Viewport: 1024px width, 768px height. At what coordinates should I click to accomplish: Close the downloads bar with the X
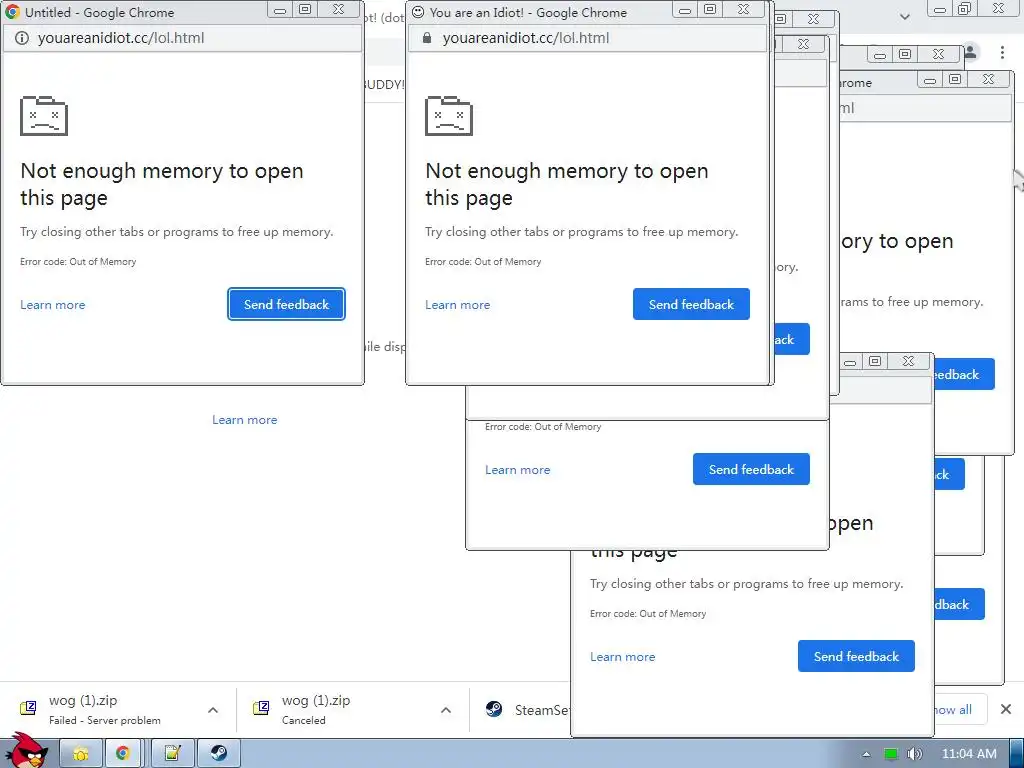point(1006,709)
